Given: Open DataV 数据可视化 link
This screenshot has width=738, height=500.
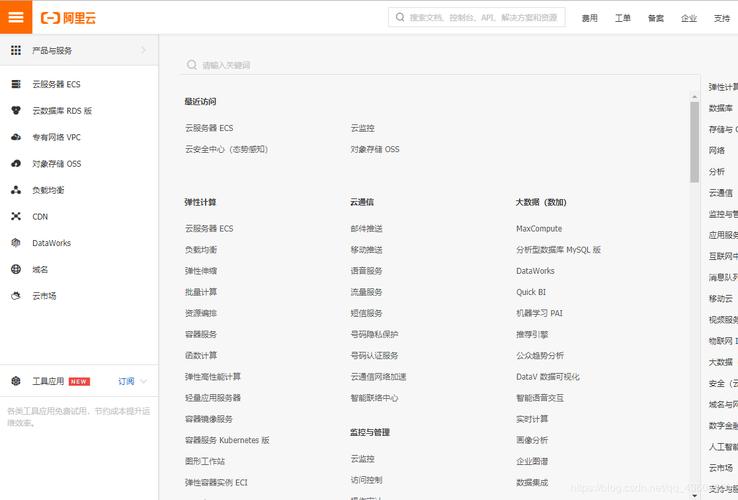Looking at the screenshot, I should (548, 377).
